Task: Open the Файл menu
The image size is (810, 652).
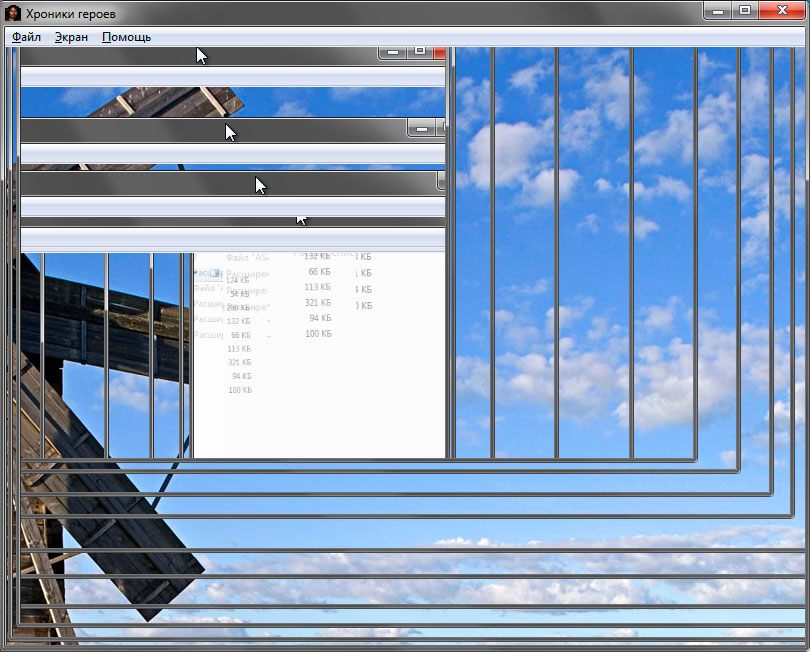Action: [x=26, y=37]
